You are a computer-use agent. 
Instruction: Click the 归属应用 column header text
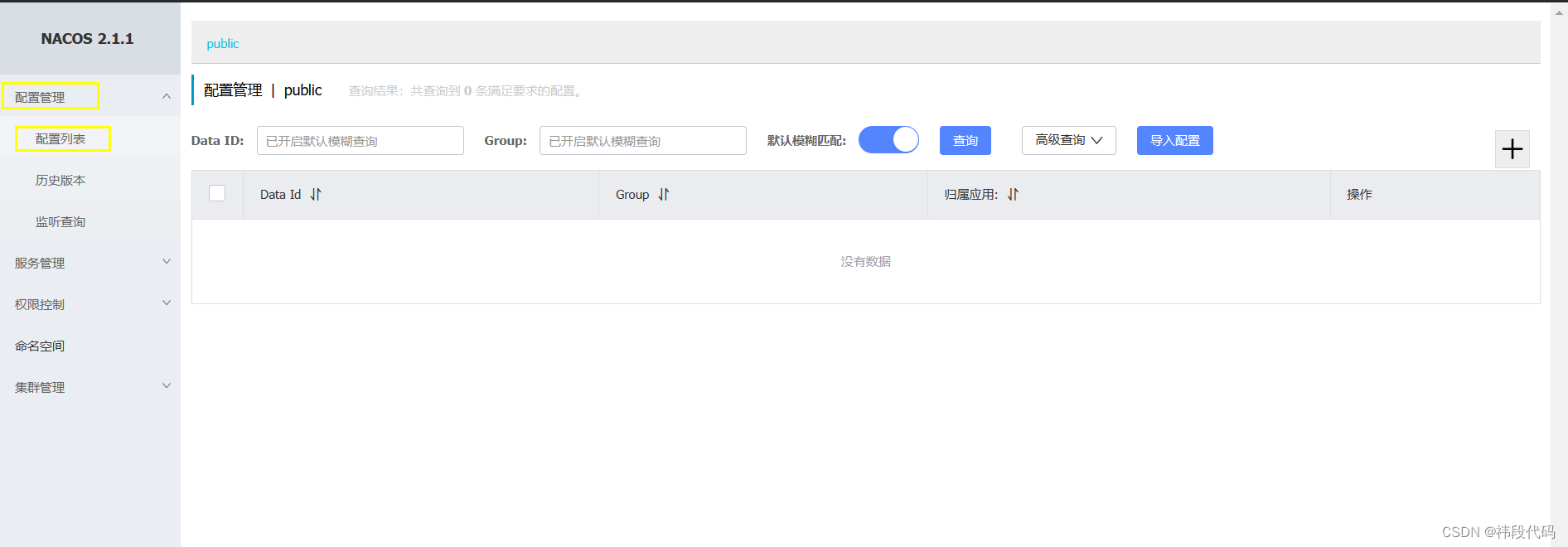pos(970,195)
